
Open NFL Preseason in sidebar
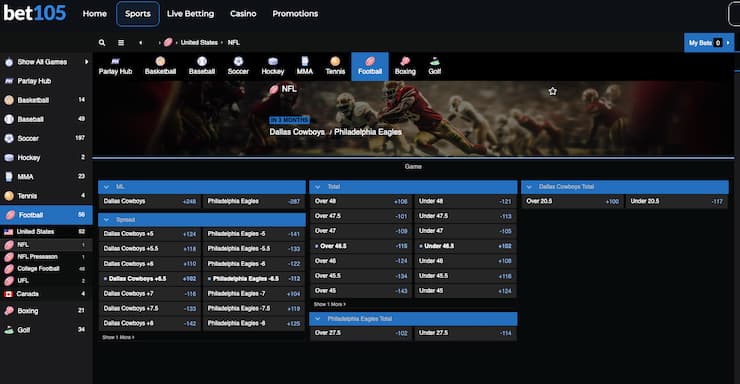click(x=46, y=257)
